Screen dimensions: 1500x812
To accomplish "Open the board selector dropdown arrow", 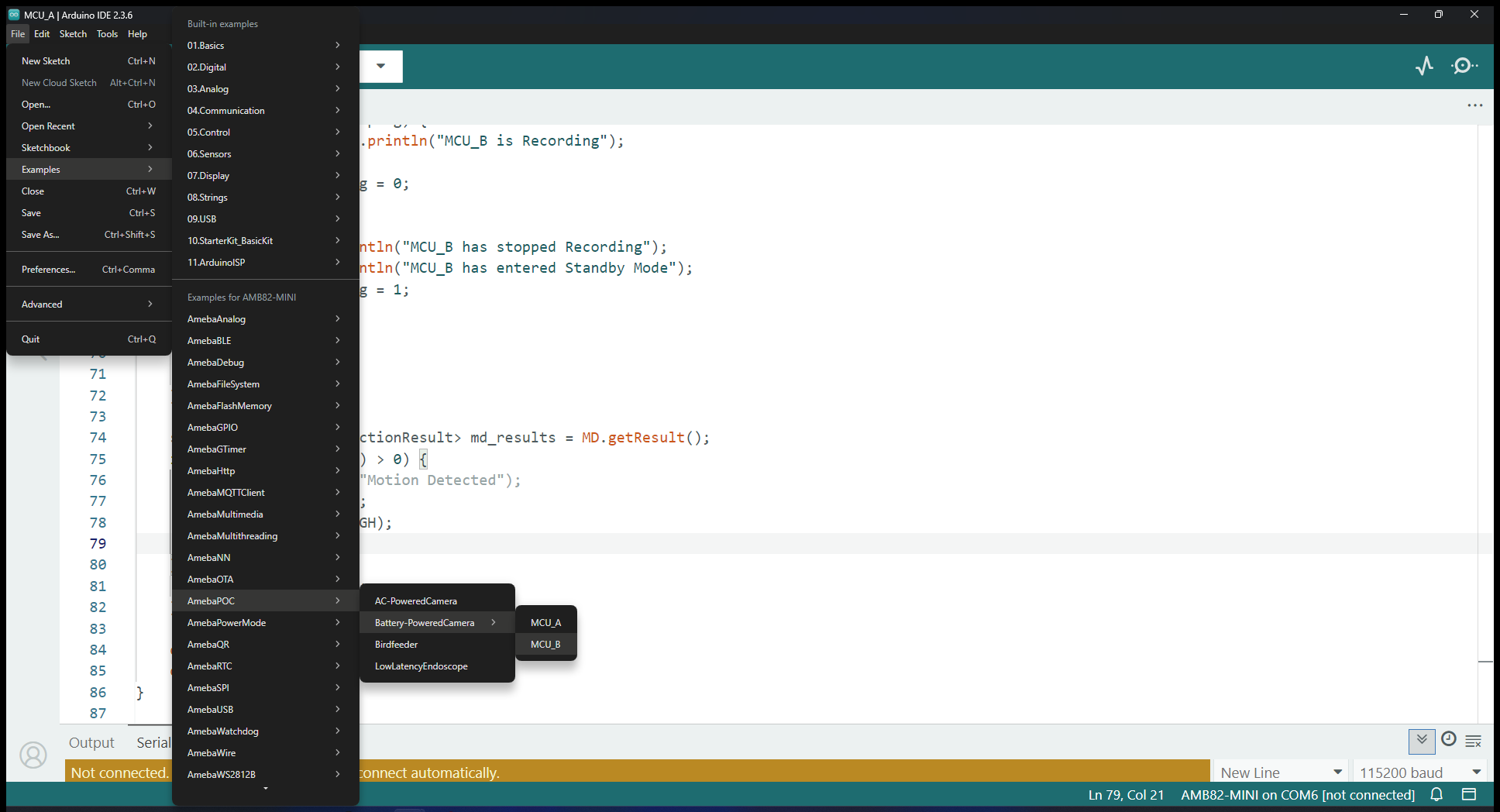I will [380, 66].
